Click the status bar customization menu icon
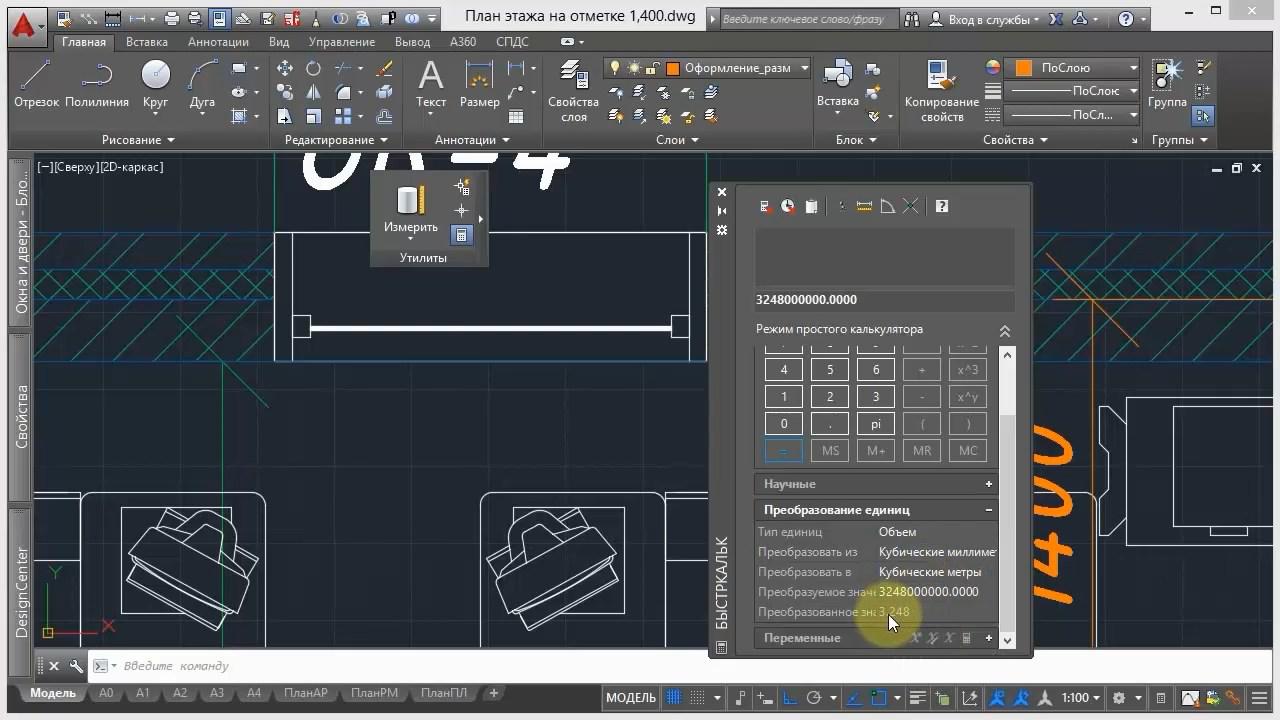Screen dimensions: 1280x720 click(1260, 697)
